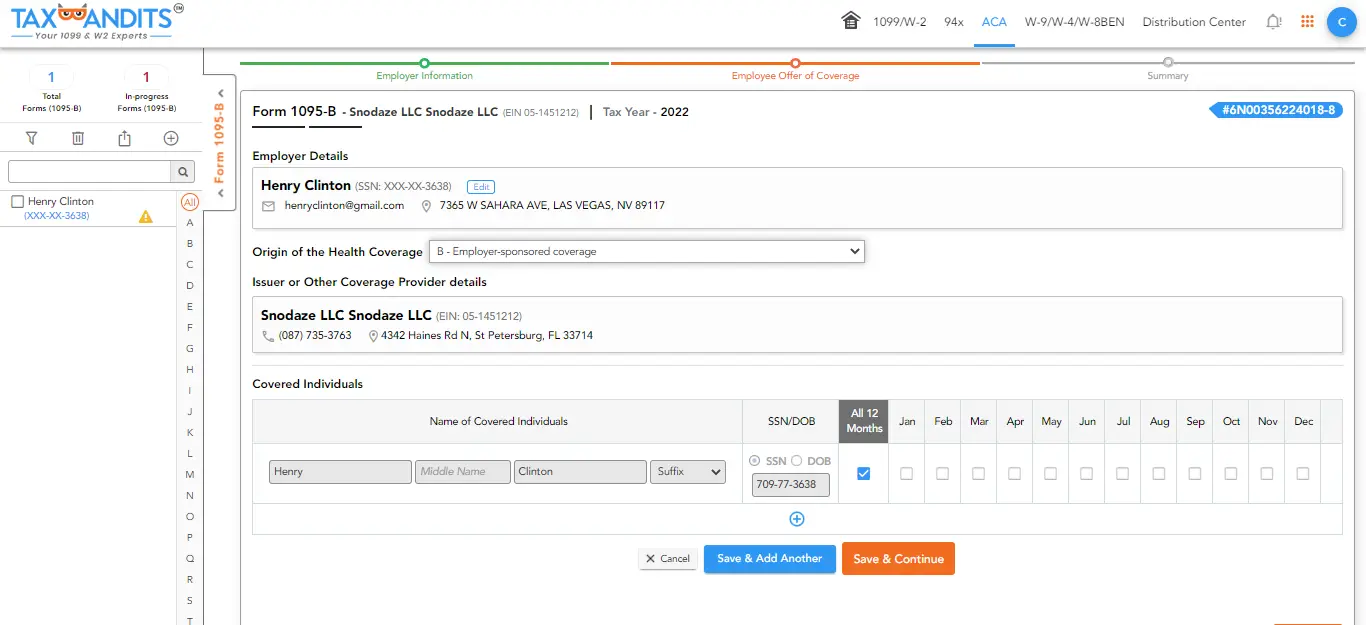Open the 94x menu
The image size is (1366, 625).
click(954, 22)
